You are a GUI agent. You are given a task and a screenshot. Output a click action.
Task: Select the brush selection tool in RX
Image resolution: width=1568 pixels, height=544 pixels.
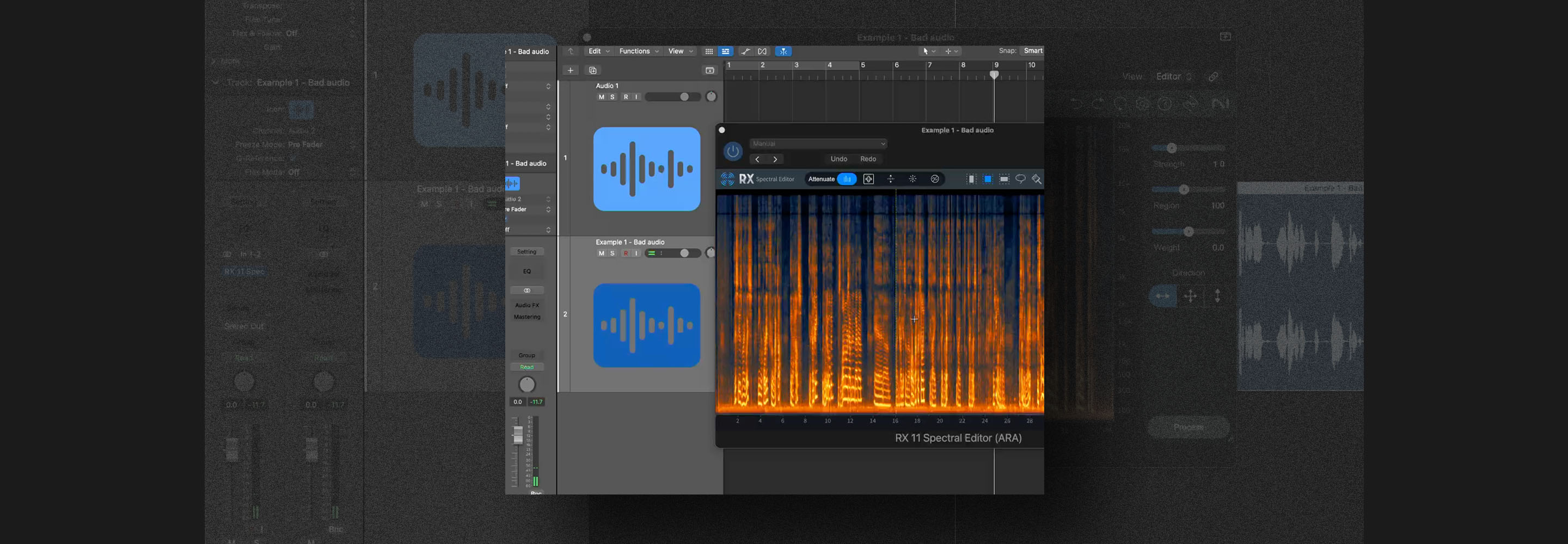coord(1037,179)
